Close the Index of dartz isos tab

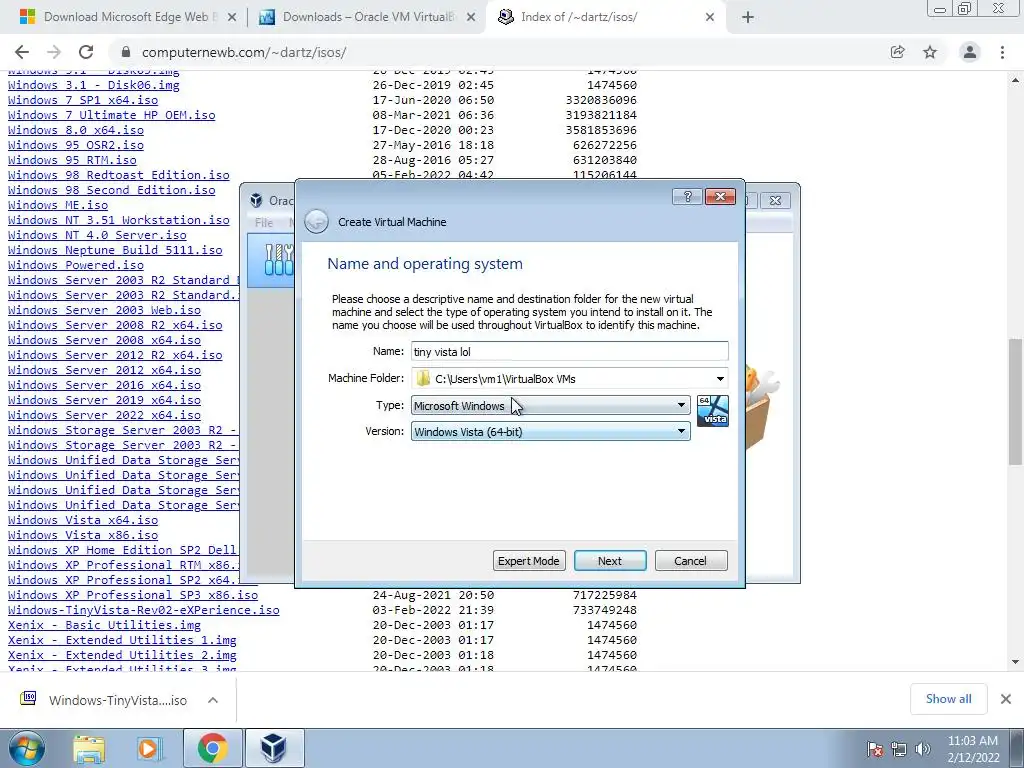tap(710, 18)
